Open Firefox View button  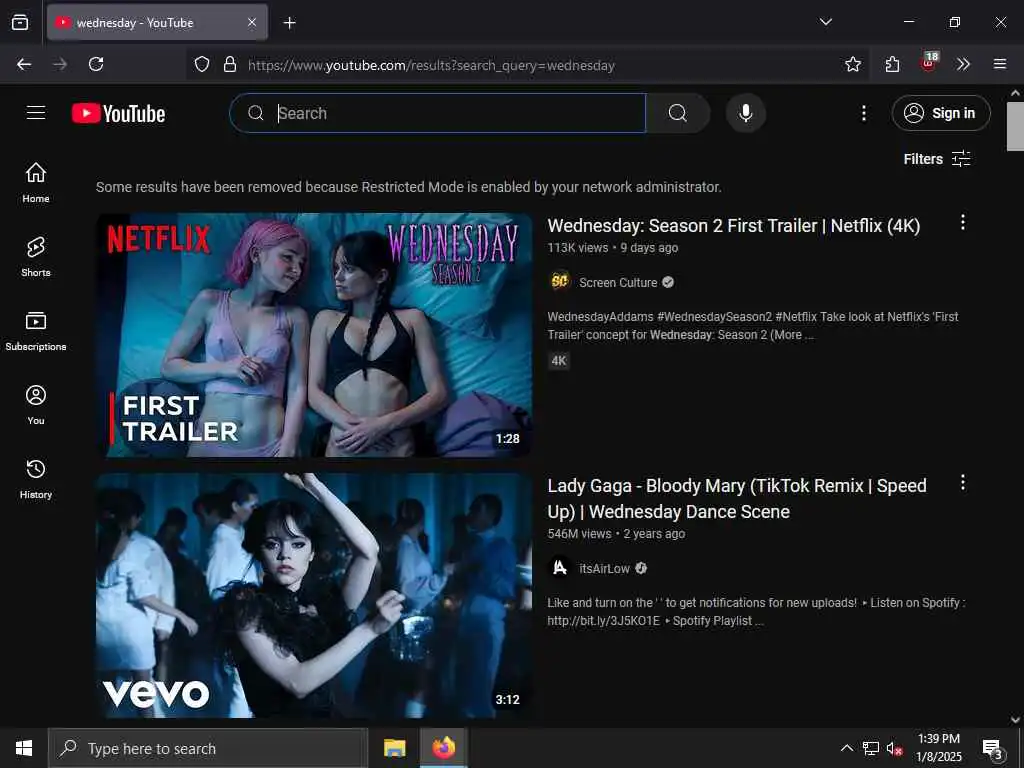(x=20, y=22)
